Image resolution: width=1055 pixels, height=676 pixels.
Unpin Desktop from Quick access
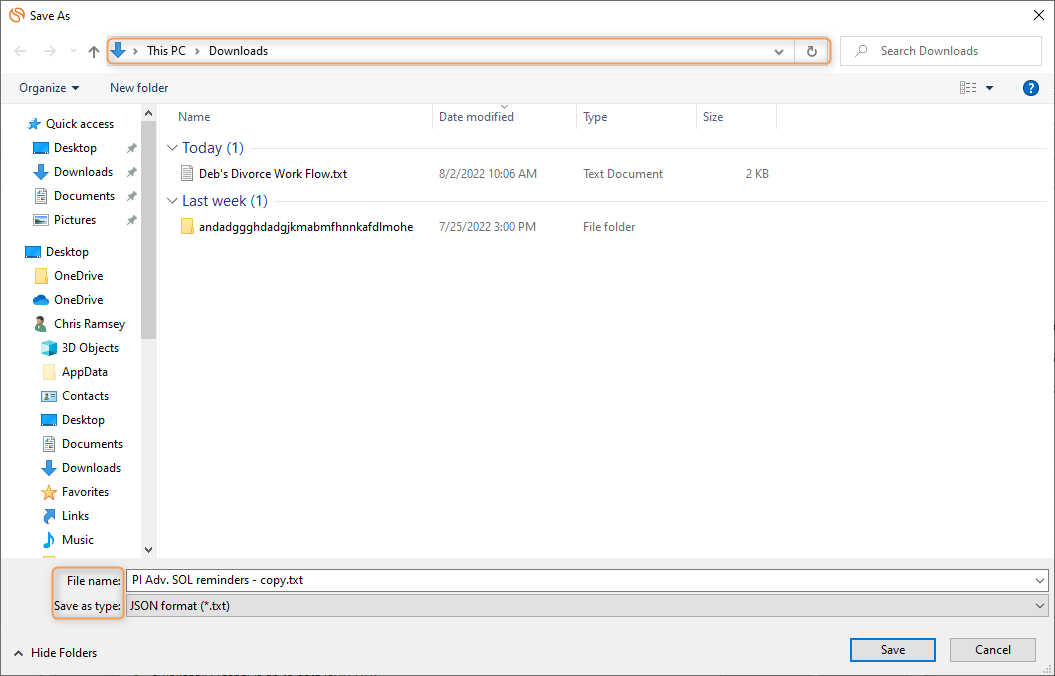pos(130,147)
